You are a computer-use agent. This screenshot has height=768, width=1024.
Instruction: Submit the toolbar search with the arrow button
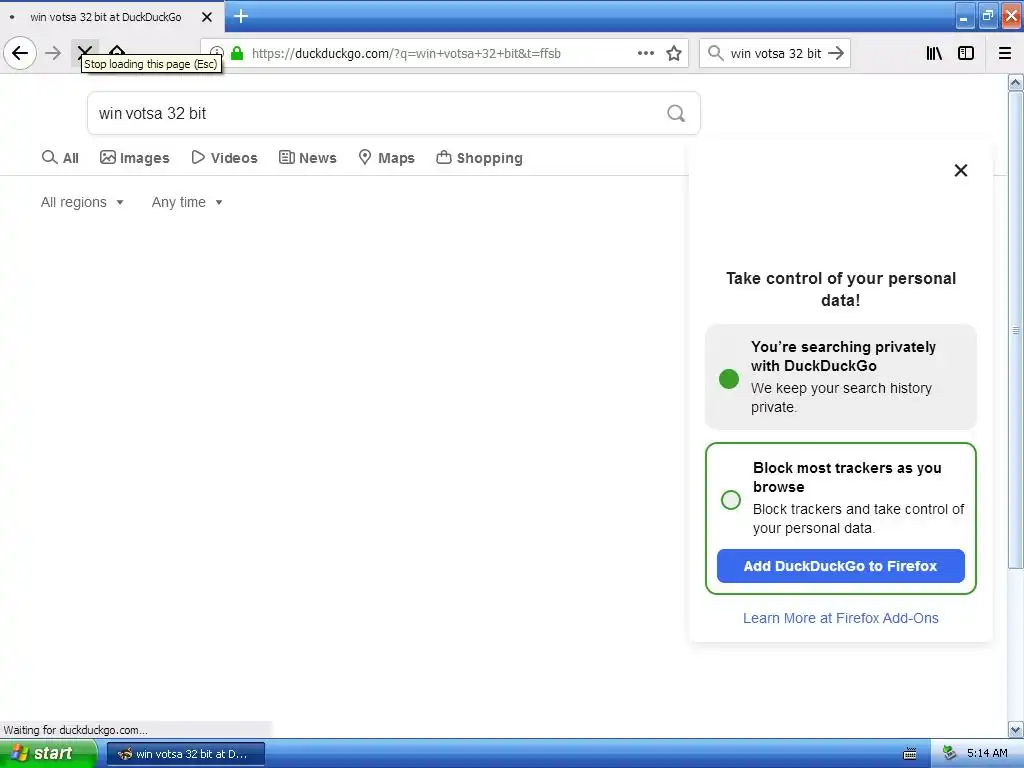[836, 53]
